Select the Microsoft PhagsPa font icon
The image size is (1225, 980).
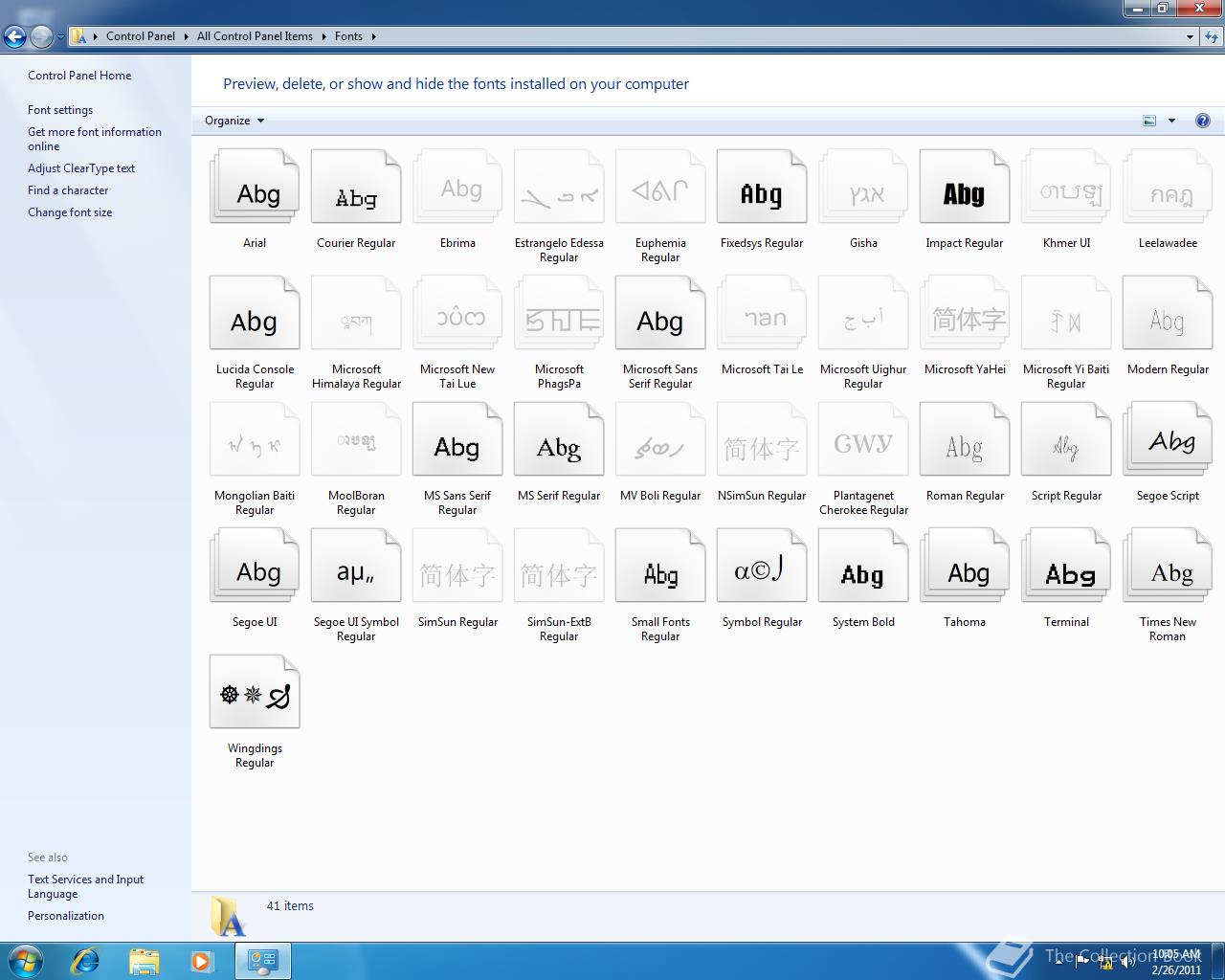(x=559, y=314)
